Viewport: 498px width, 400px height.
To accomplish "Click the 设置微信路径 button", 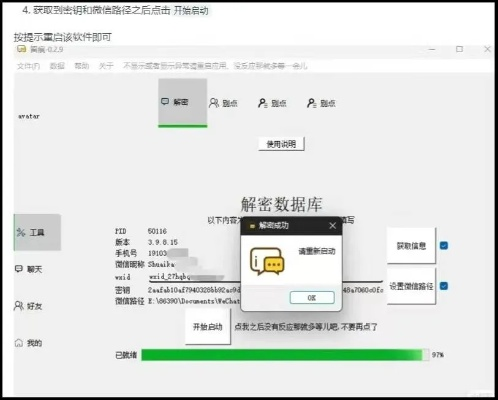I will [411, 286].
